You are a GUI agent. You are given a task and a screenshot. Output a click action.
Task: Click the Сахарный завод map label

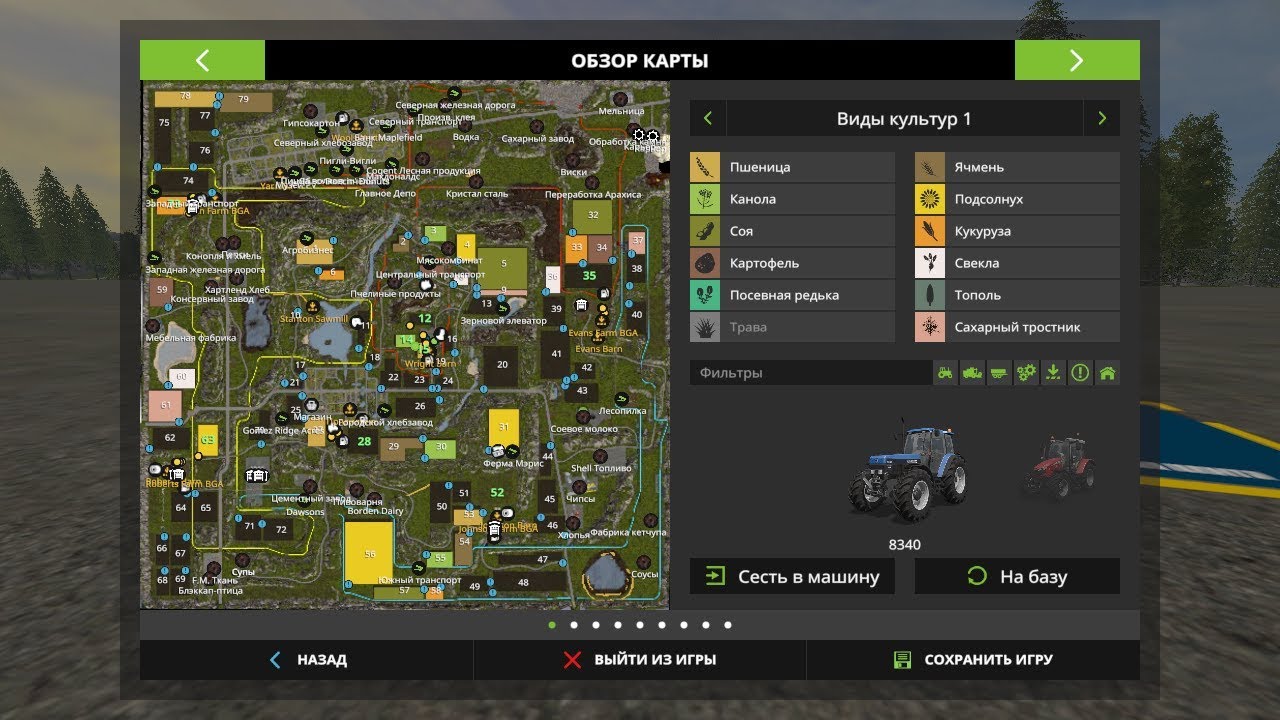pyautogui.click(x=537, y=139)
